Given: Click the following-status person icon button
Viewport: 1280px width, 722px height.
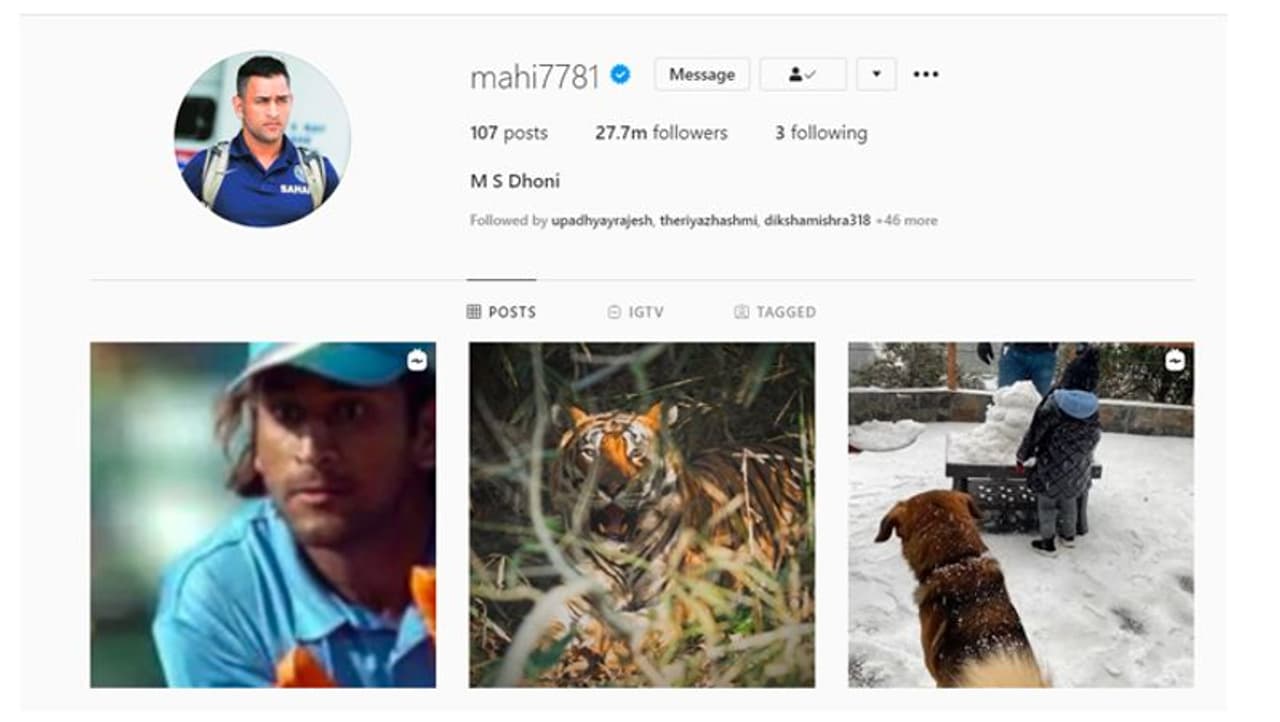Looking at the screenshot, I should click(803, 74).
